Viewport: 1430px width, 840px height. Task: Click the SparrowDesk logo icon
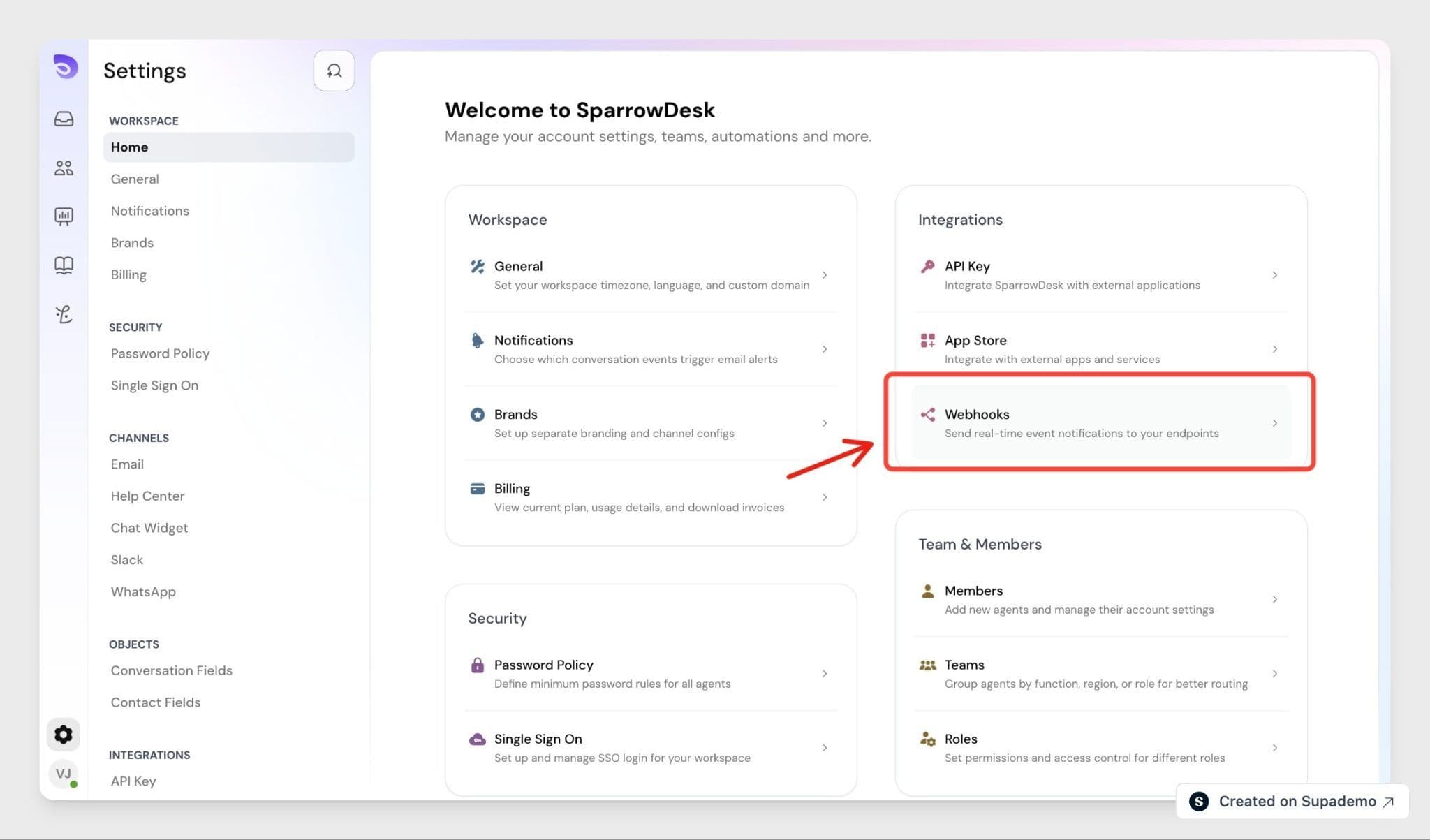pos(65,67)
